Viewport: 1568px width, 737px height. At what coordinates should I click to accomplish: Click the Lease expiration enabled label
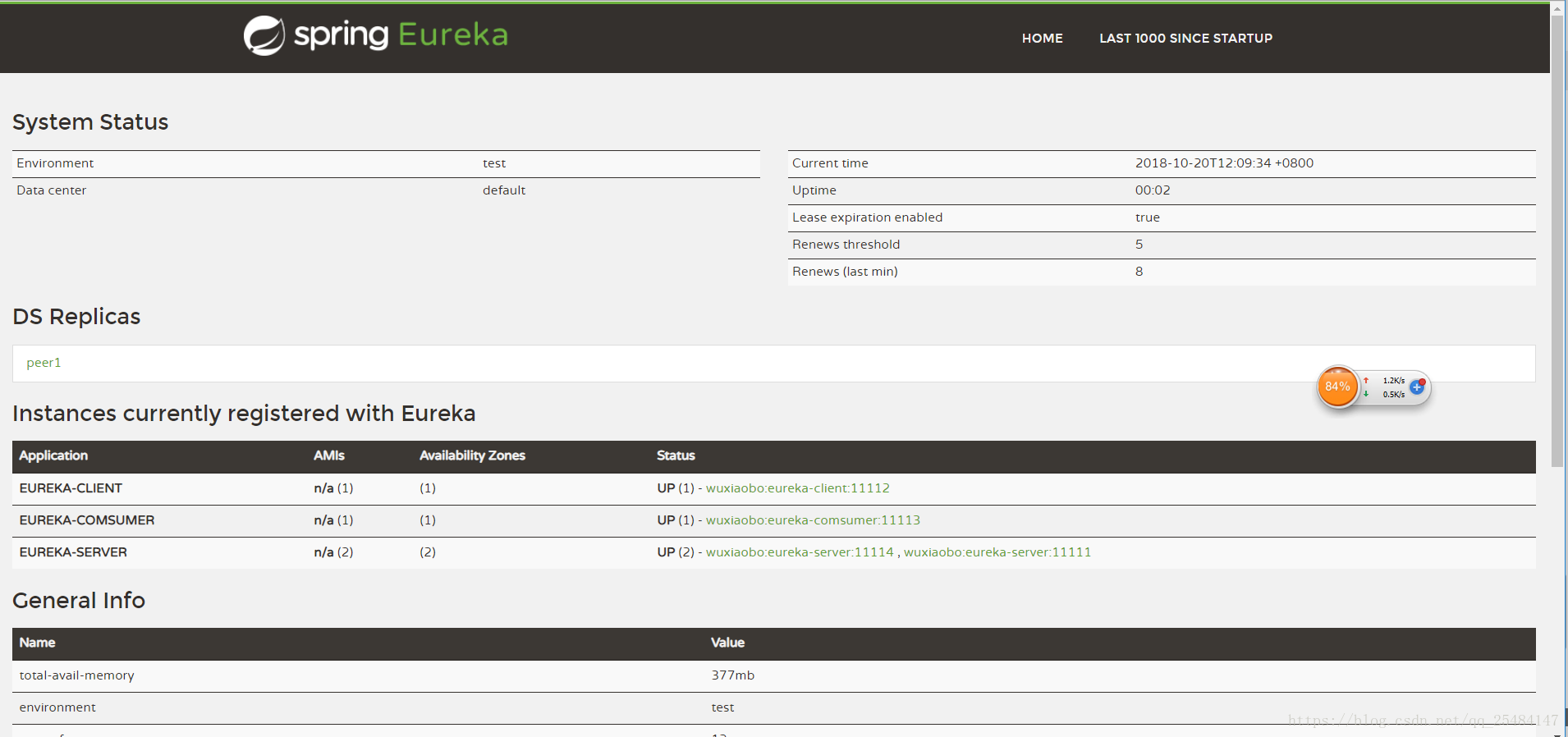[x=867, y=217]
